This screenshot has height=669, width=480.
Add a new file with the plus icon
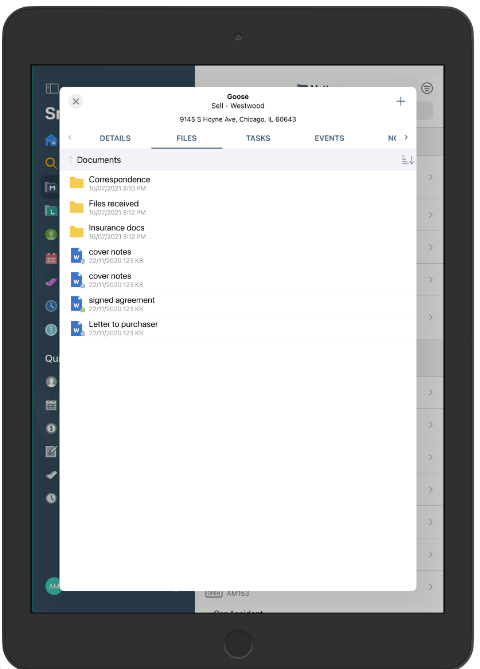(x=400, y=102)
